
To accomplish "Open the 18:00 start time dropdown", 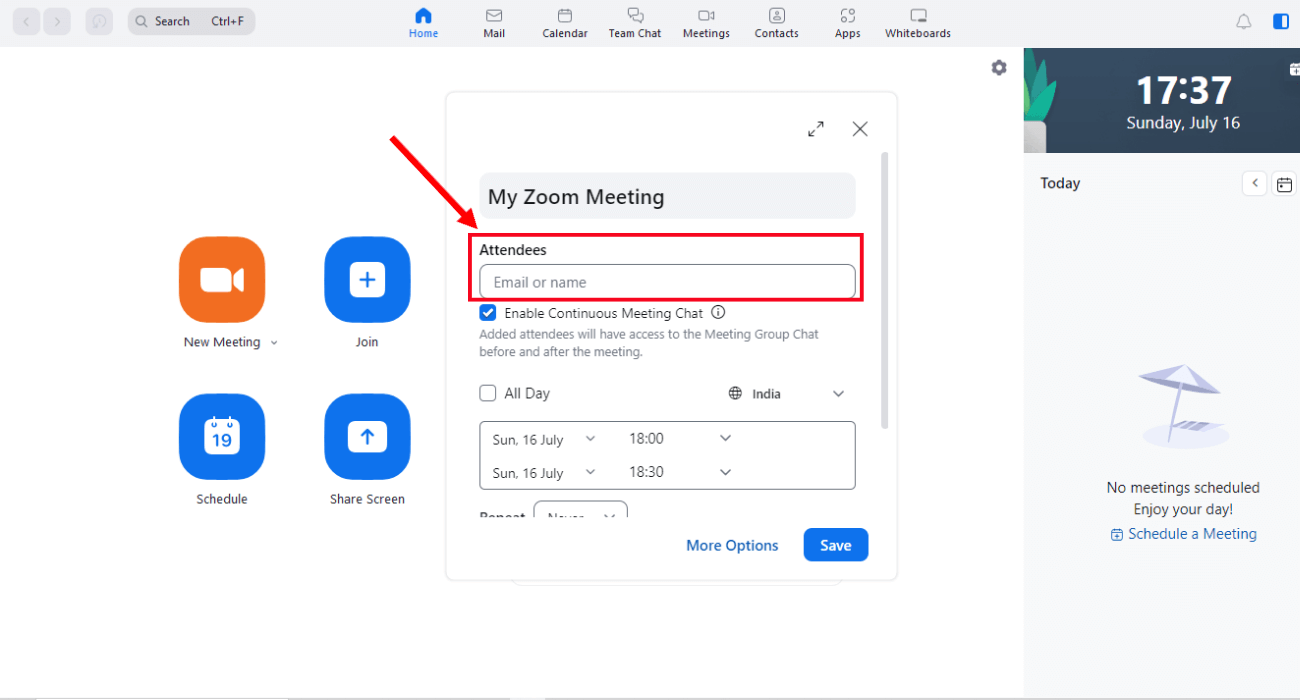I will (680, 439).
